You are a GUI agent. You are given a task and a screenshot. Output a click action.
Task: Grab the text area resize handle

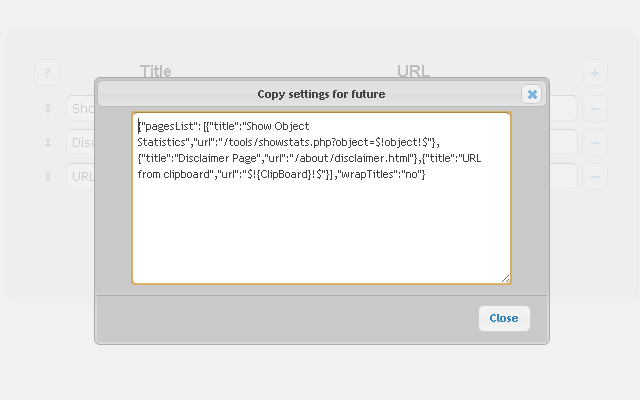[505, 279]
